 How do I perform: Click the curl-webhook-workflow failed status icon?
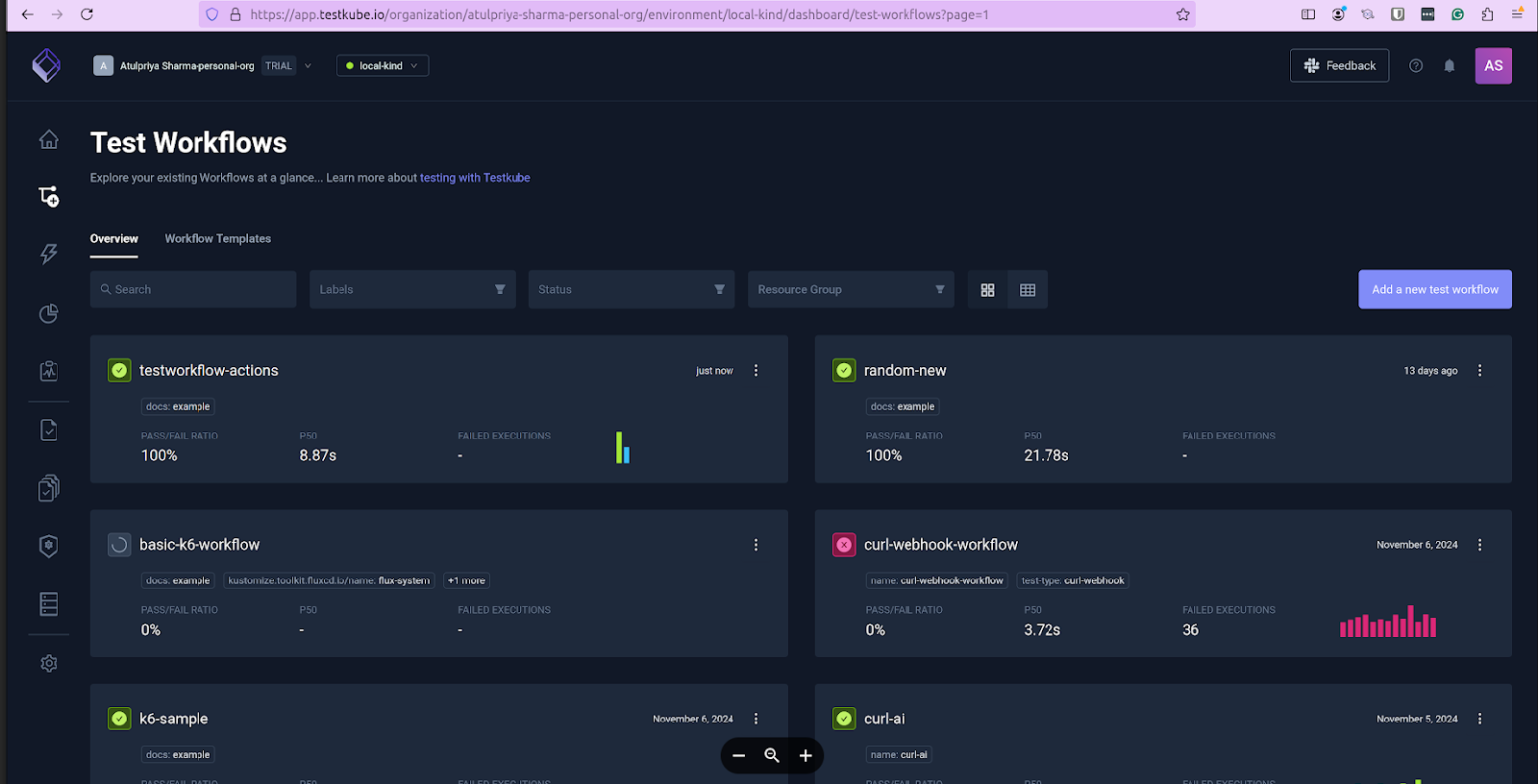pos(844,545)
